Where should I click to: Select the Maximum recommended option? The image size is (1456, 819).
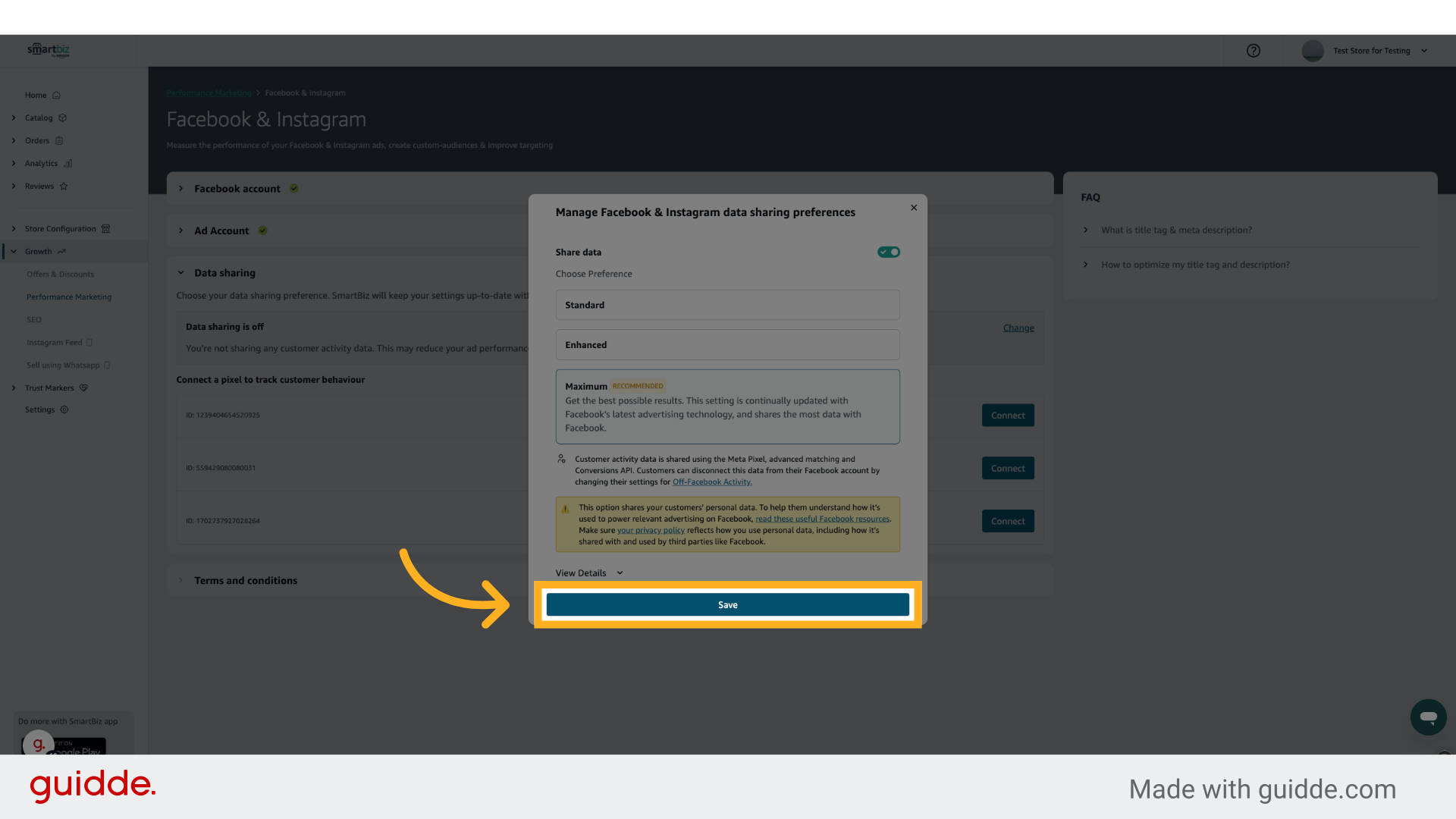[727, 406]
